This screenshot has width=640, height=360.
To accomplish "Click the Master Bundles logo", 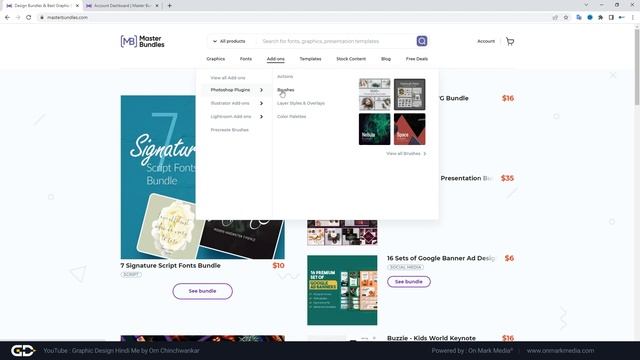I will click(142, 41).
